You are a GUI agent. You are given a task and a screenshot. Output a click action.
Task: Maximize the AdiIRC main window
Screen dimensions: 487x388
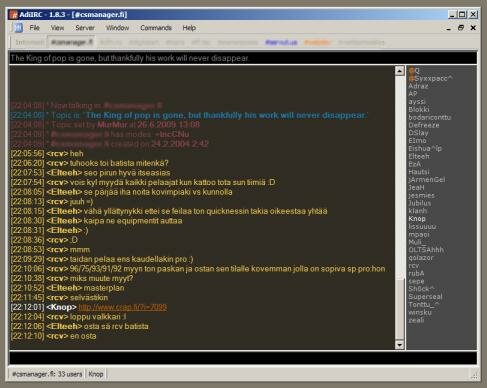(x=462, y=14)
